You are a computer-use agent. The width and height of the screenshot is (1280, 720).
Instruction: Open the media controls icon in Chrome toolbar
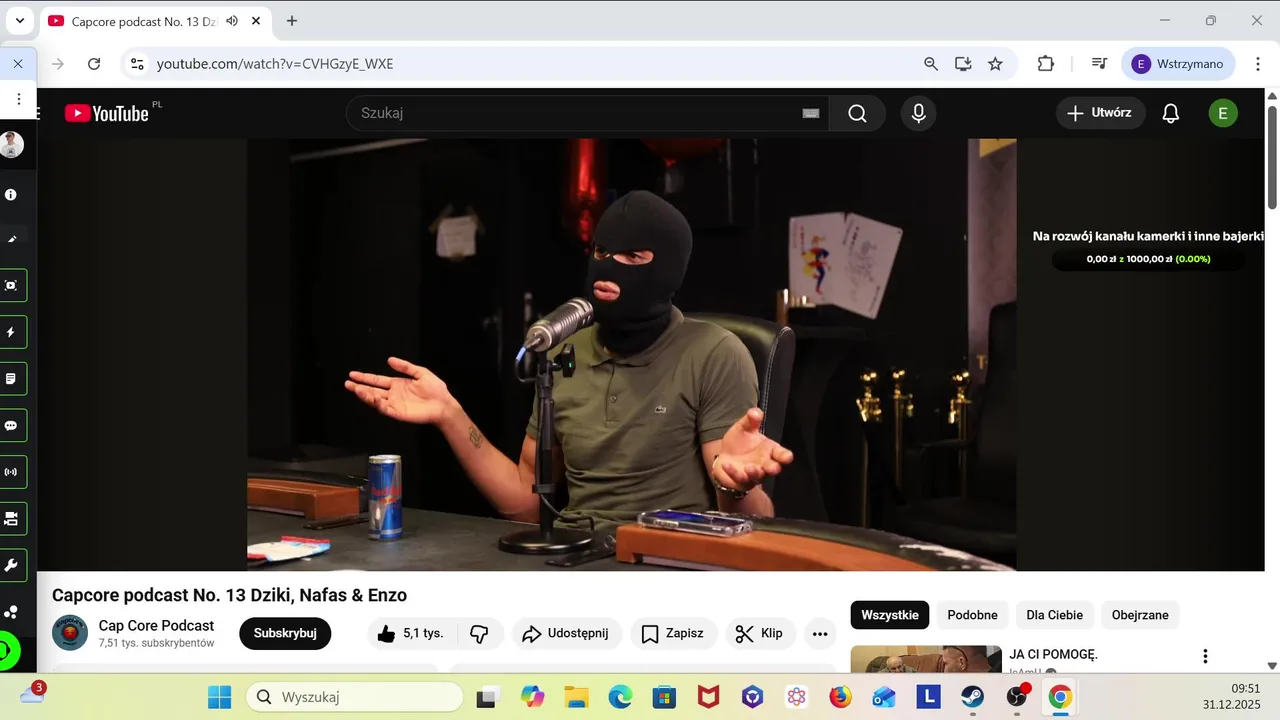1099,64
